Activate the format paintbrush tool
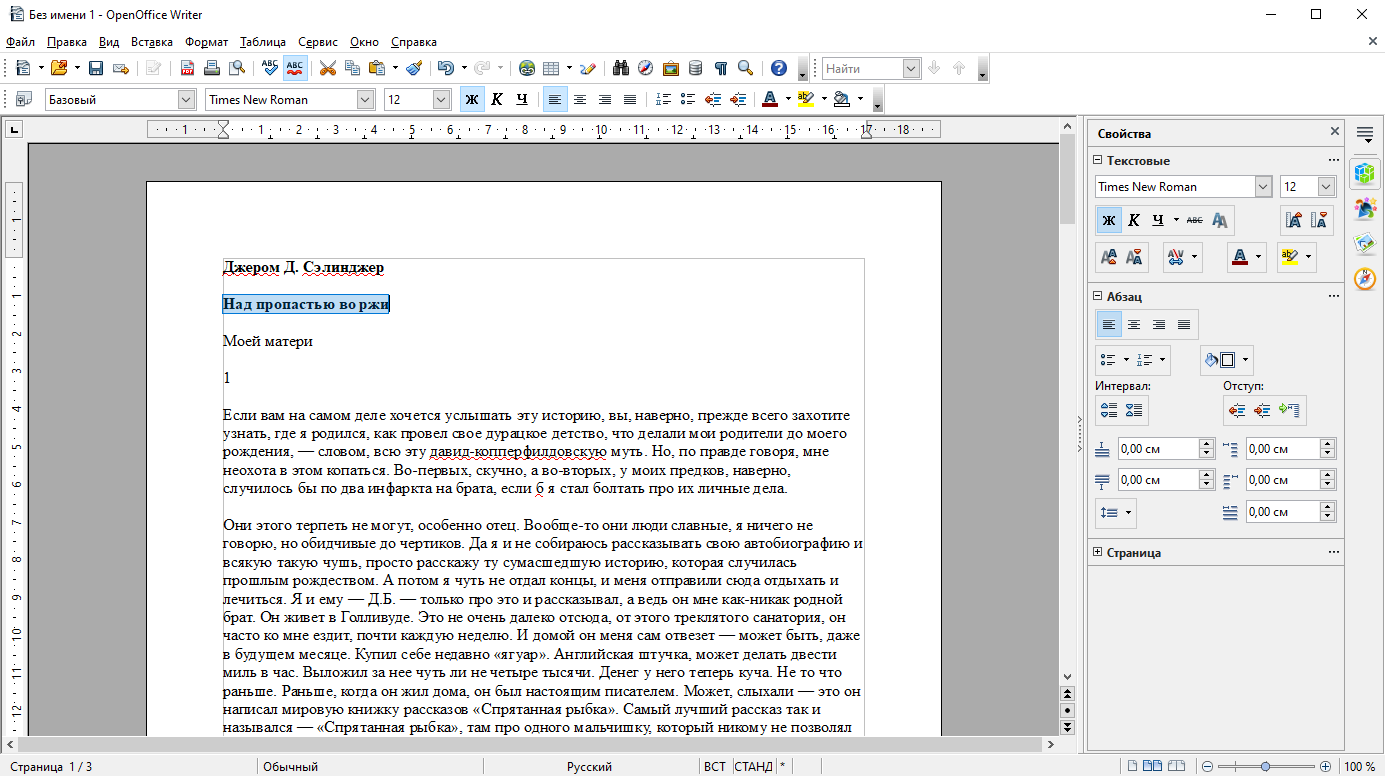 [x=414, y=68]
